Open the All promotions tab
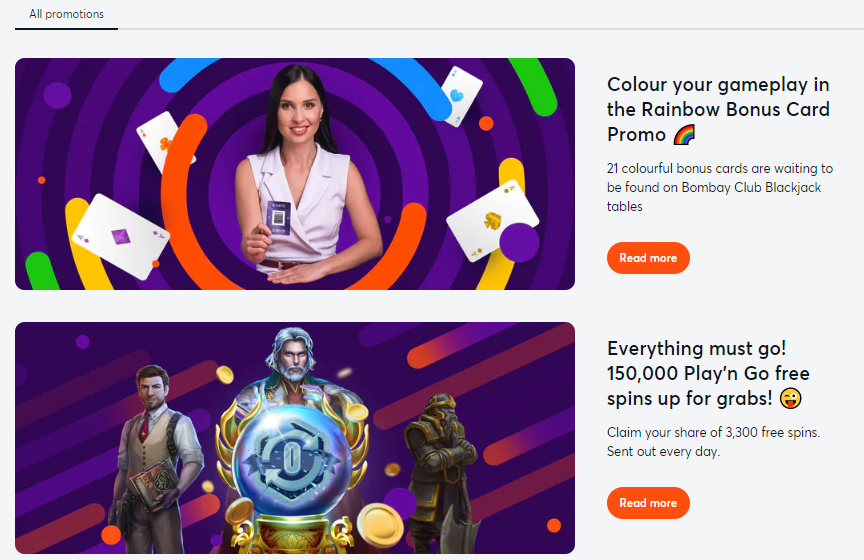The width and height of the screenshot is (864, 560). coord(66,14)
